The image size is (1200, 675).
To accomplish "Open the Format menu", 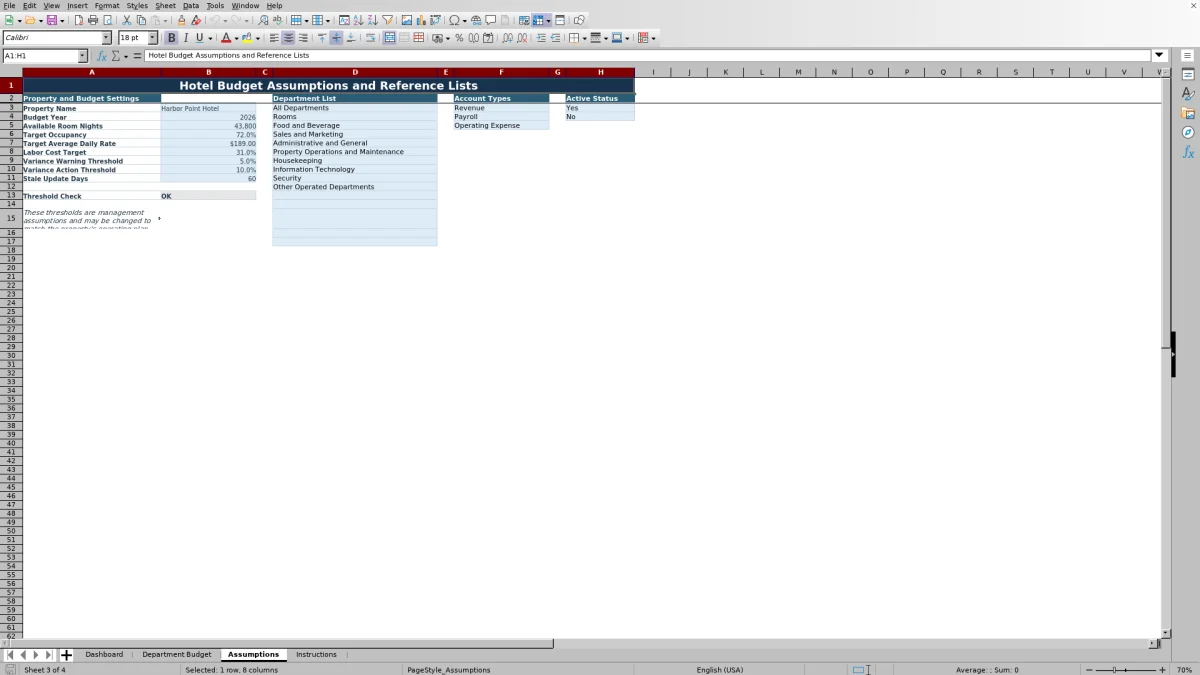I will point(107,5).
